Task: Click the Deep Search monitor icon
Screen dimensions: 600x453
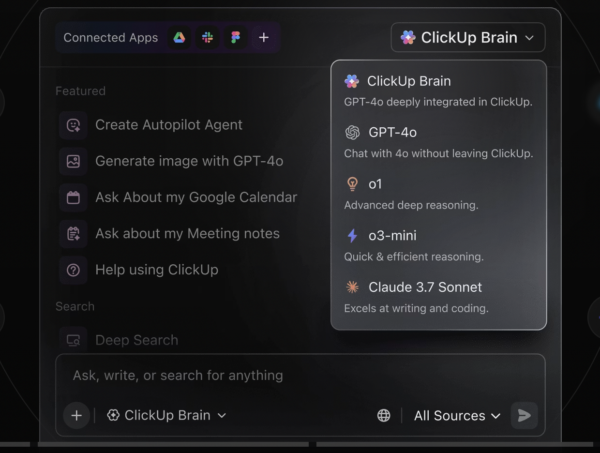Action: click(73, 340)
